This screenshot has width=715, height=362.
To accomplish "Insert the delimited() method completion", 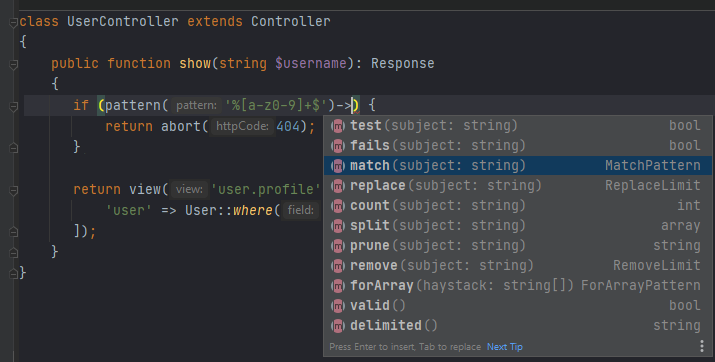I will click(x=518, y=326).
